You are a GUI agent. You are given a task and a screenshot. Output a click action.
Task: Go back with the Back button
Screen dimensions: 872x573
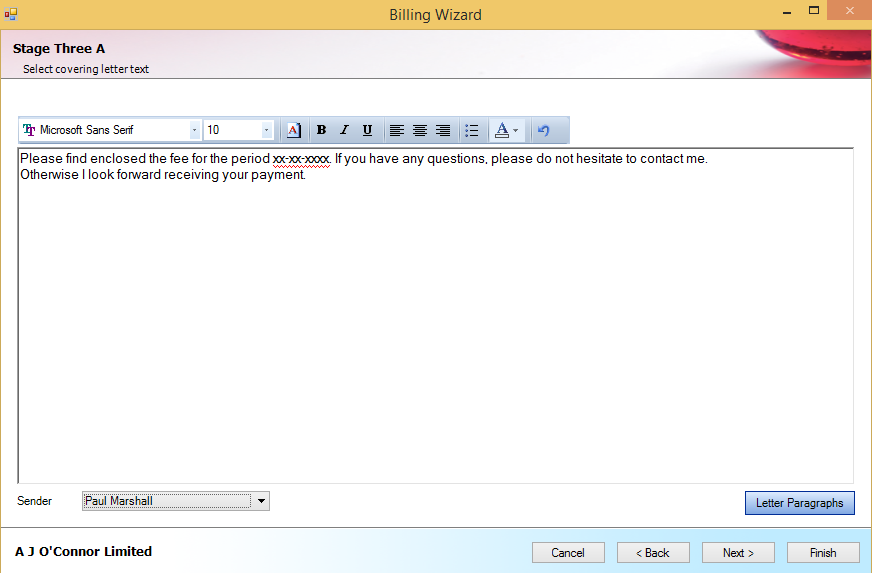[653, 552]
